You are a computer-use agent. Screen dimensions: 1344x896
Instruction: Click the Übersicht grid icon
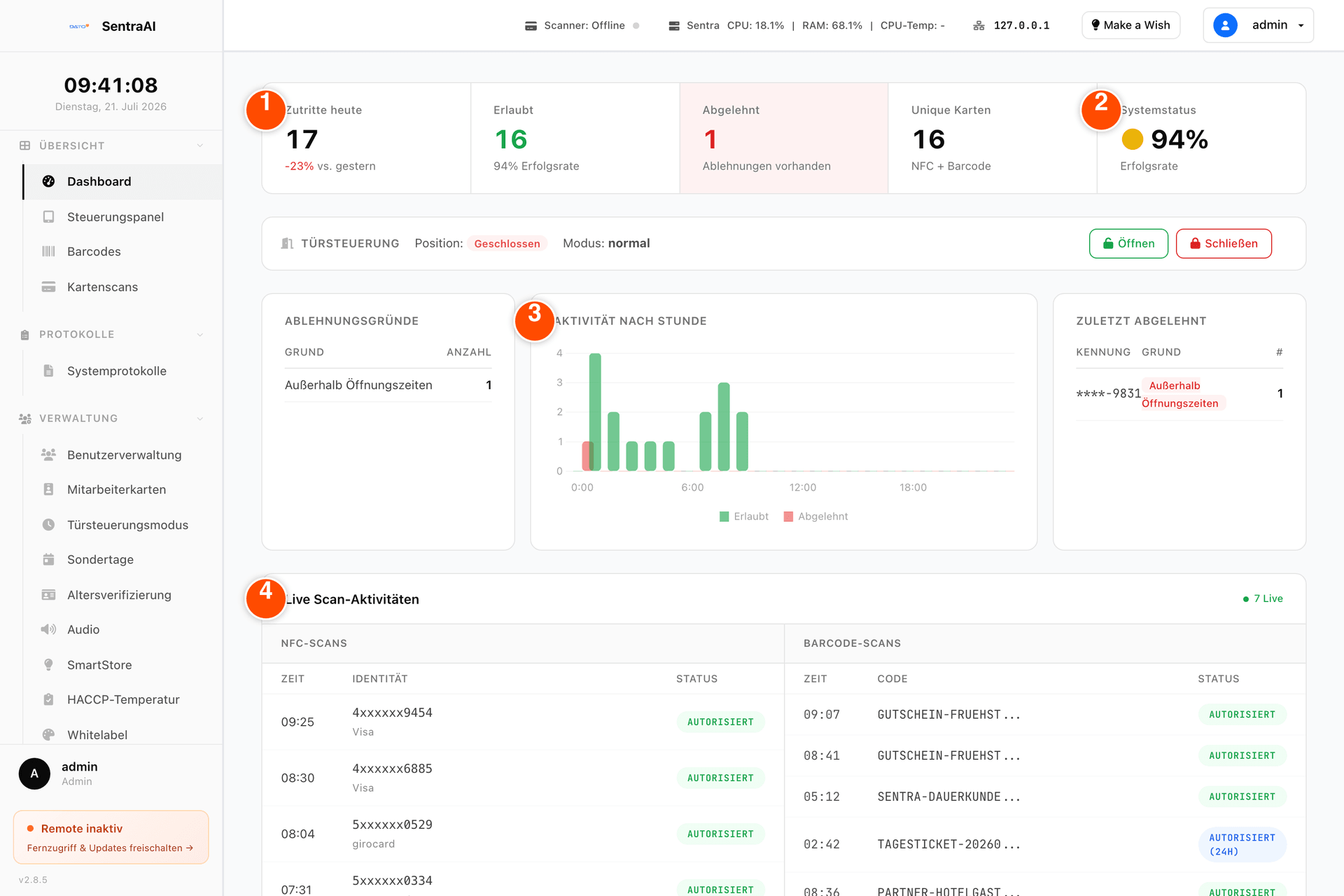point(24,146)
